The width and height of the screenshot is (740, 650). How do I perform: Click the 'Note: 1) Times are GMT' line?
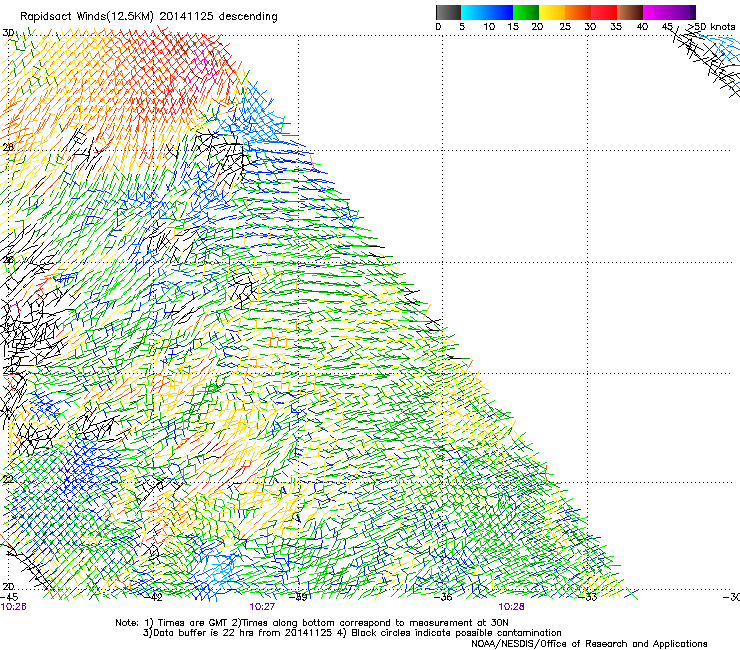pyautogui.click(x=312, y=623)
